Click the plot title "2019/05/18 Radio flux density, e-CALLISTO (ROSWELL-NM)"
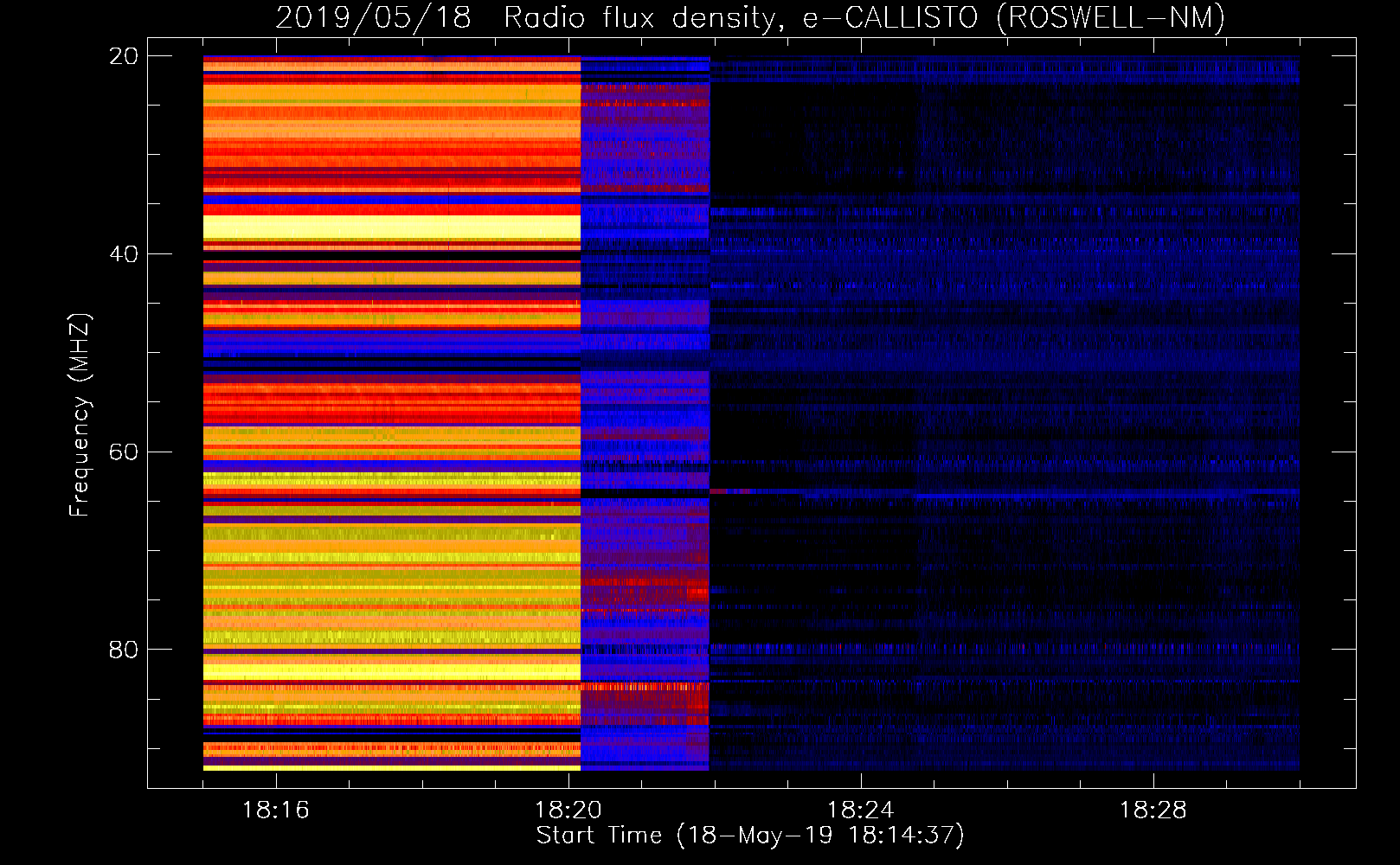This screenshot has height=865, width=1400. point(750,17)
